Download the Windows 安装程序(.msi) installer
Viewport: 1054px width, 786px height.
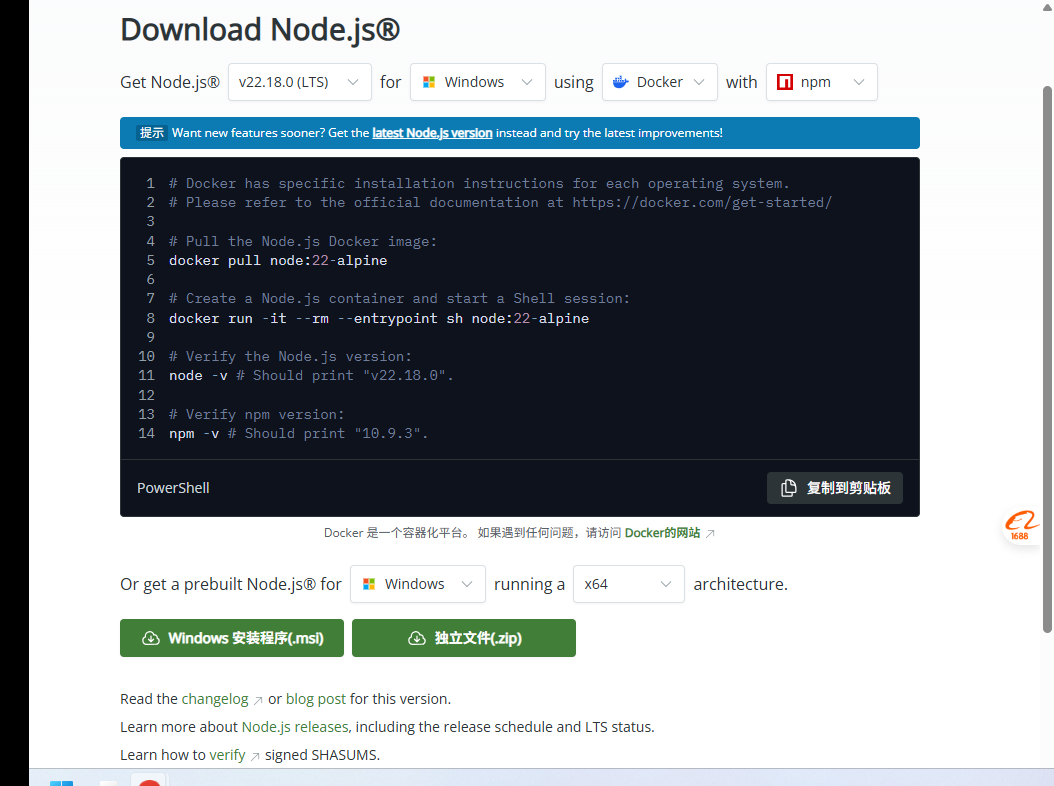point(232,638)
